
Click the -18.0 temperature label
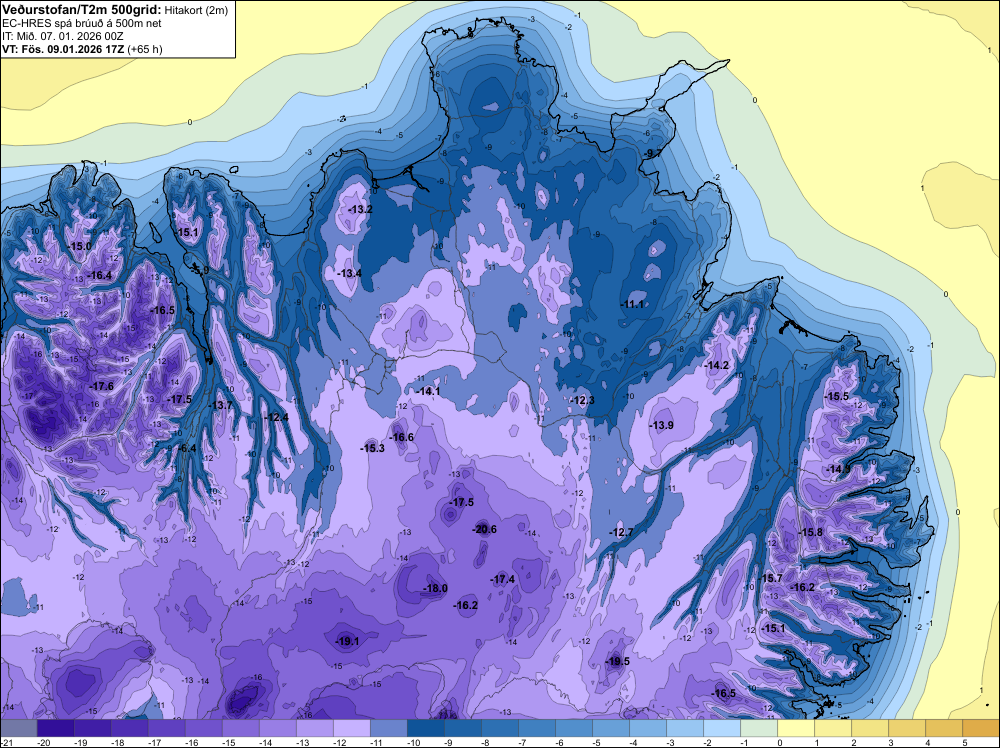pos(436,589)
